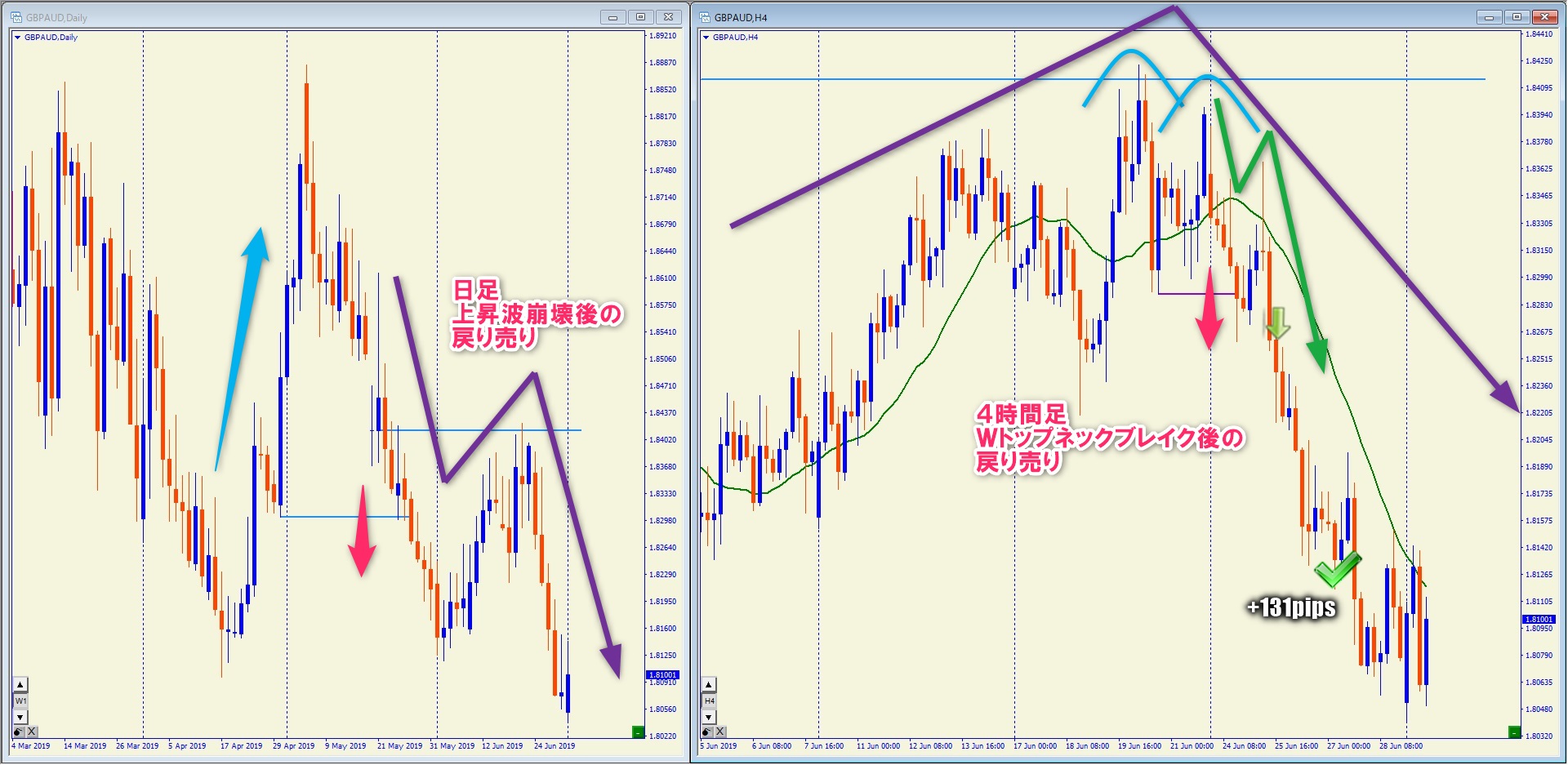Click up arrow above W1 in Daily chart
Screen dimensions: 1568x765
(20, 685)
